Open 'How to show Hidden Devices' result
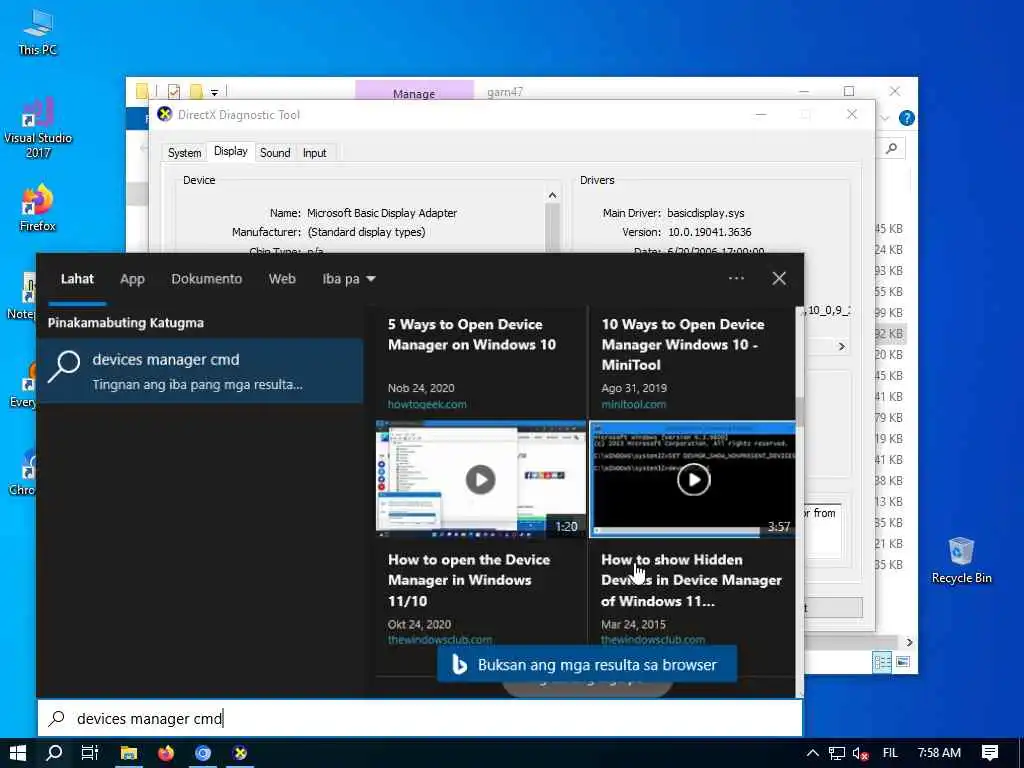Screen dimensions: 1024x768 pyautogui.click(x=691, y=580)
